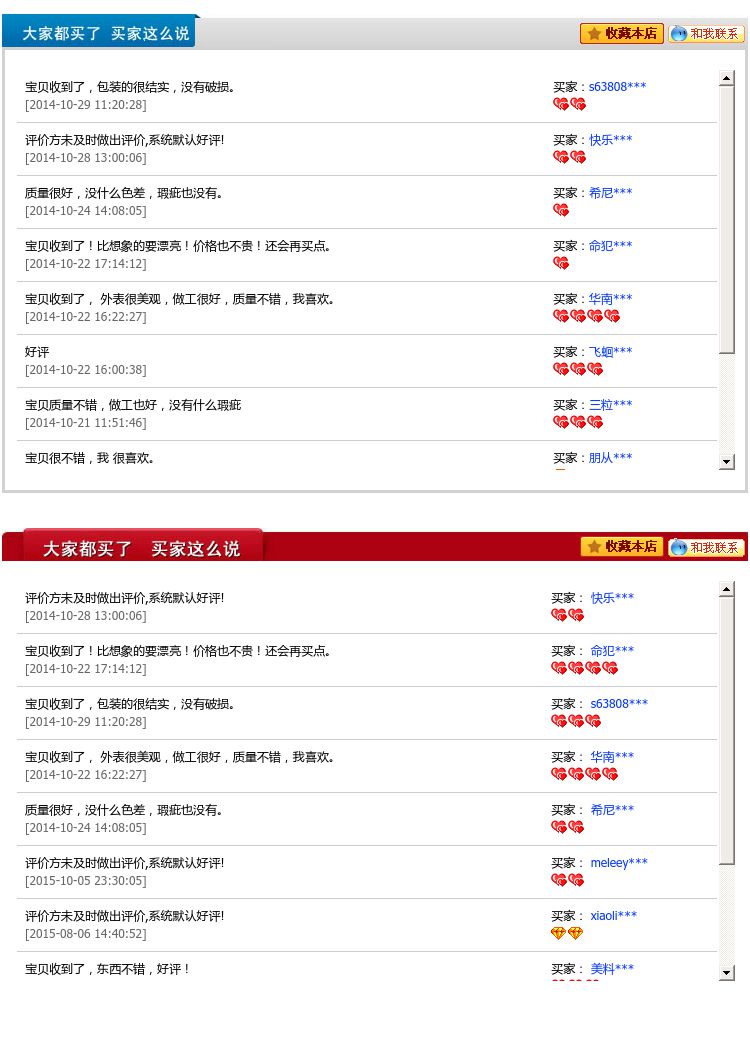
Task: Open the red panel 大家都买了 买家这么说 tab
Action: (142, 547)
